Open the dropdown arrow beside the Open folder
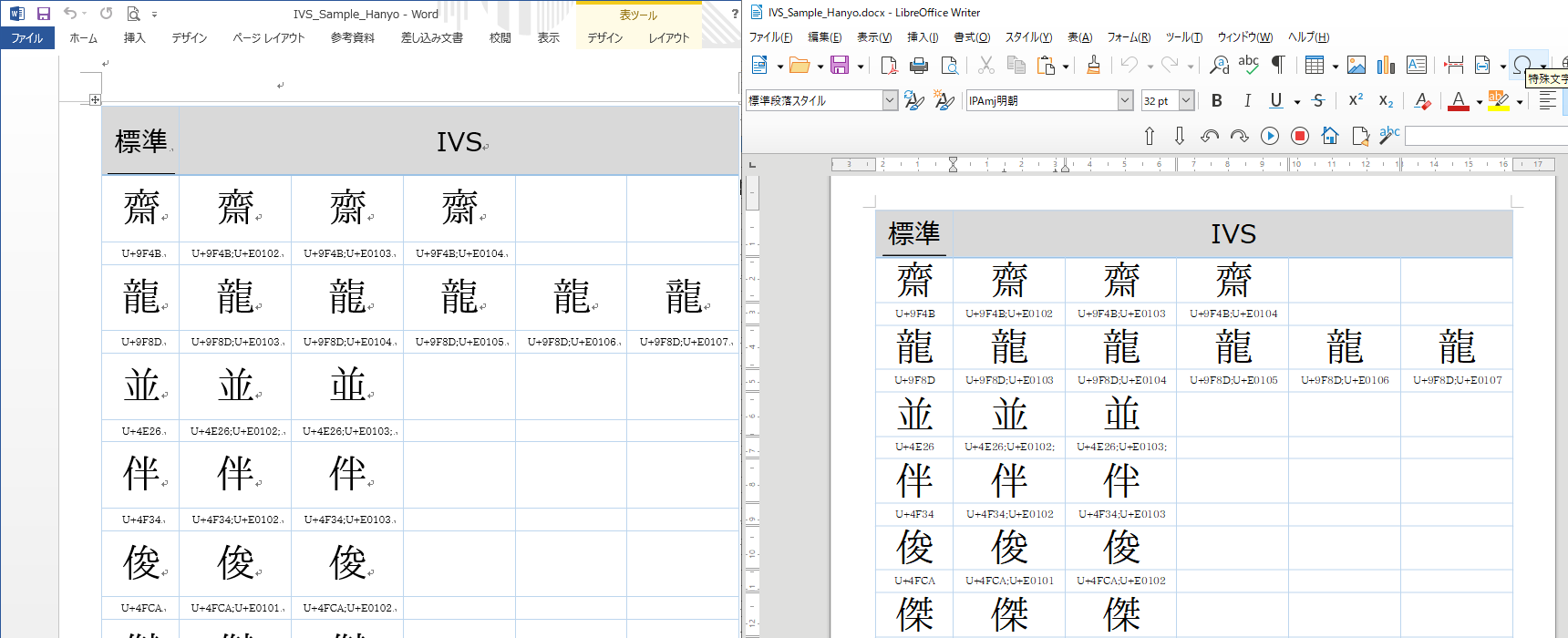This screenshot has height=638, width=1568. pos(820,66)
